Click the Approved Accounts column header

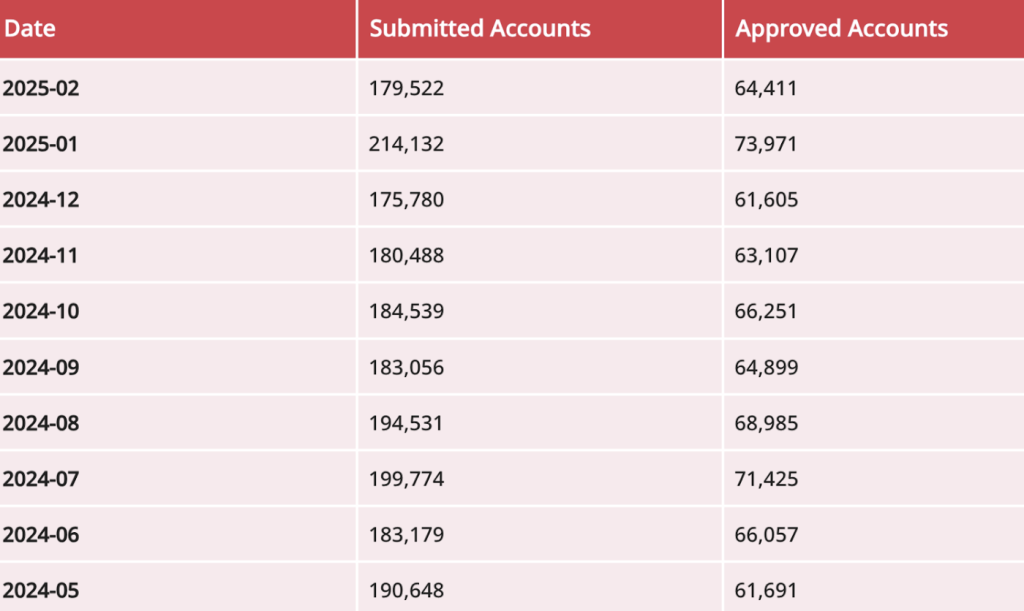point(841,29)
